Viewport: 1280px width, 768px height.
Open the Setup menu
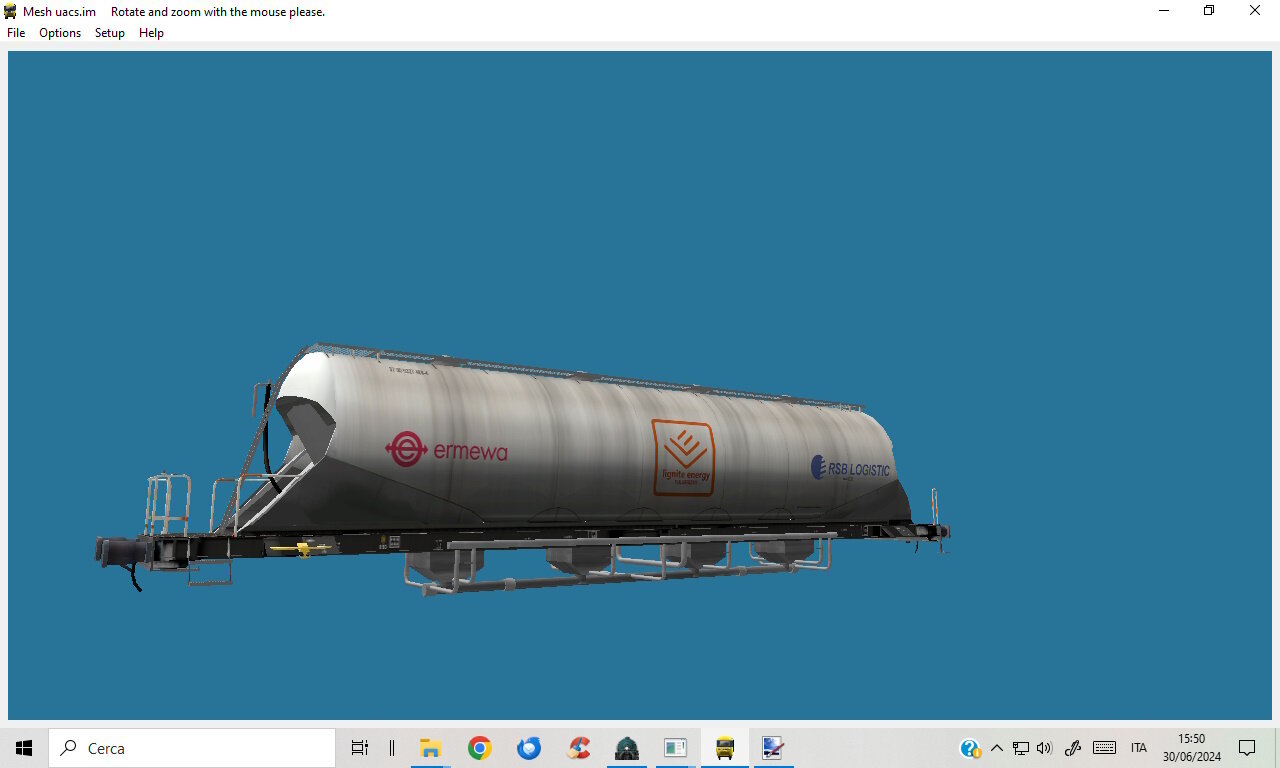tap(110, 33)
